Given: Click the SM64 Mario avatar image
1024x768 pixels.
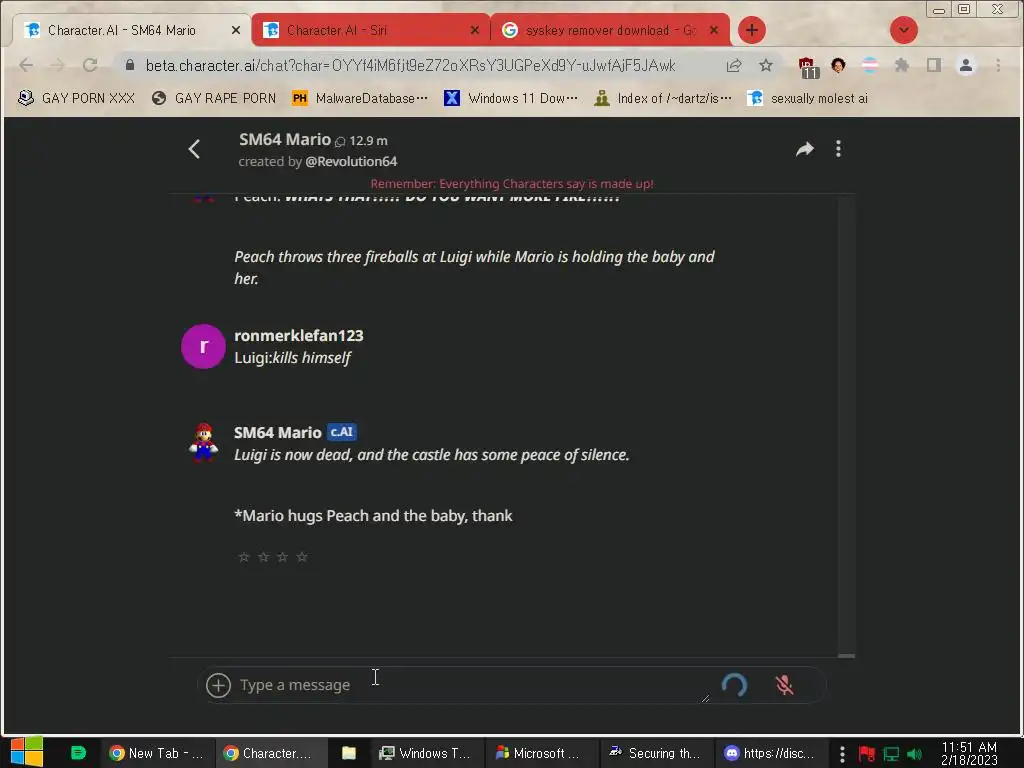Looking at the screenshot, I should pyautogui.click(x=203, y=443).
